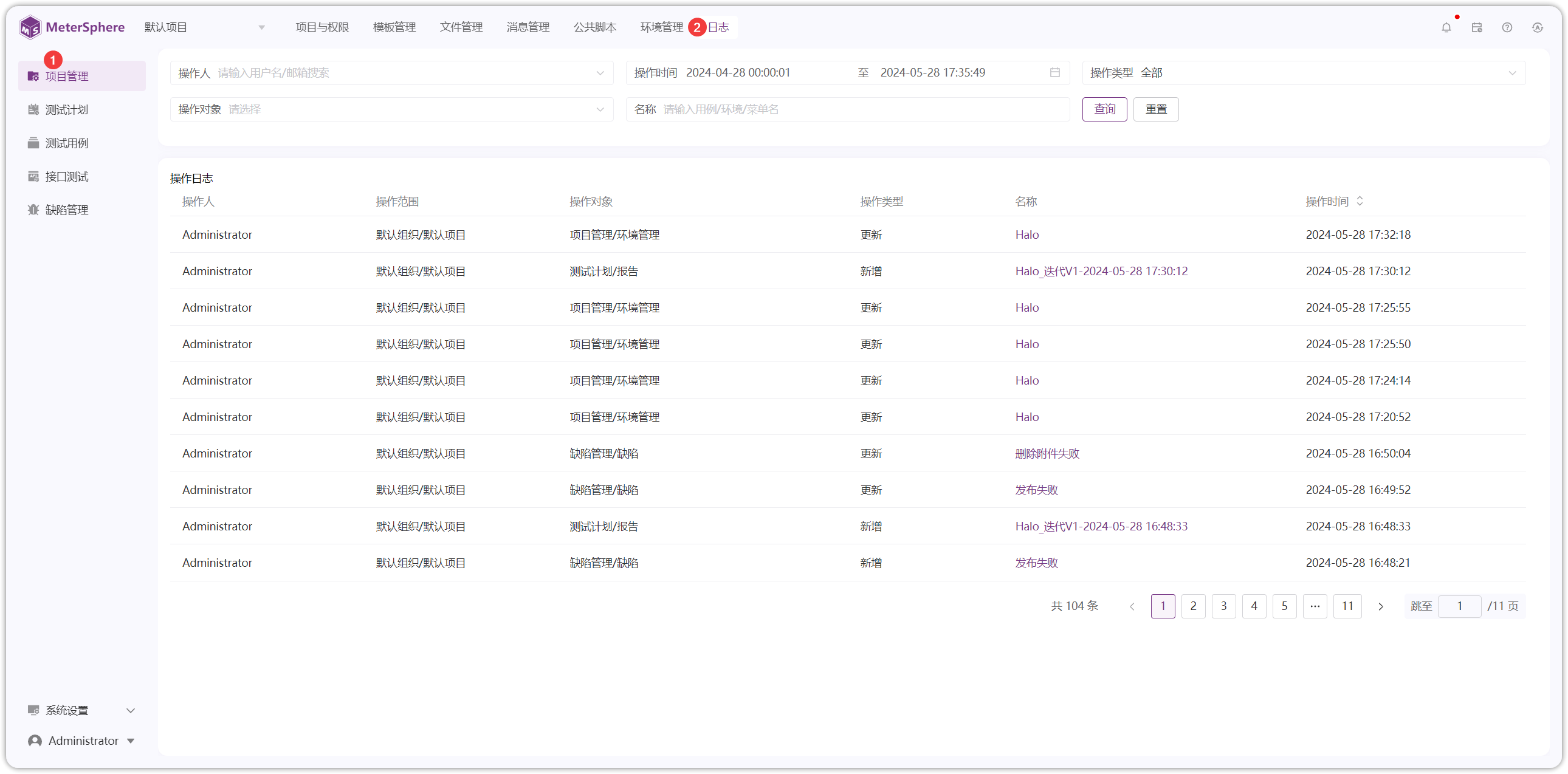Open link Halo_迭代V1-2024-05-28 17:30:12
Viewport: 1568px width, 774px height.
[1101, 272]
